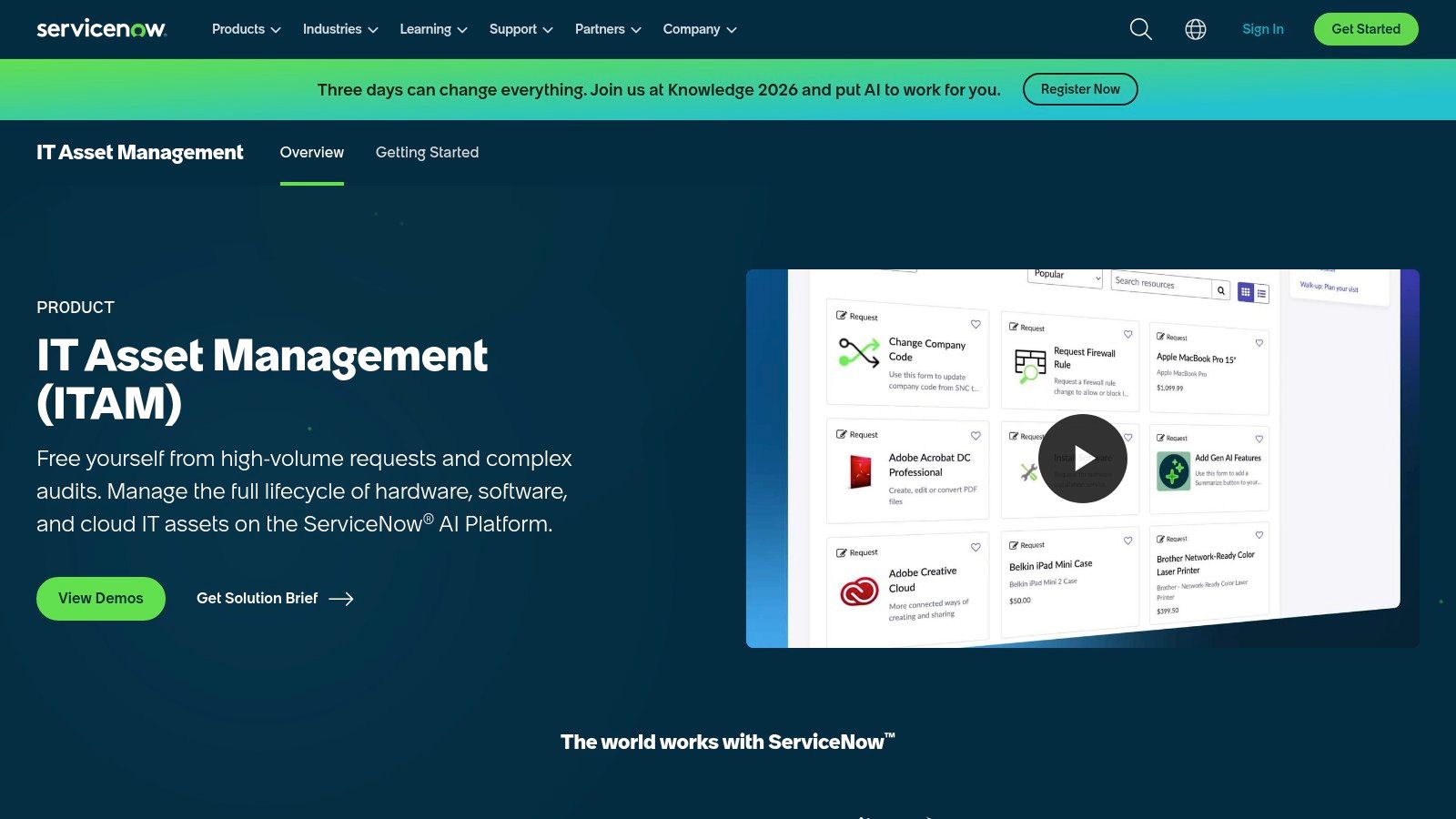Image resolution: width=1456 pixels, height=819 pixels.
Task: Open the Get Solution Brief link
Action: (275, 599)
